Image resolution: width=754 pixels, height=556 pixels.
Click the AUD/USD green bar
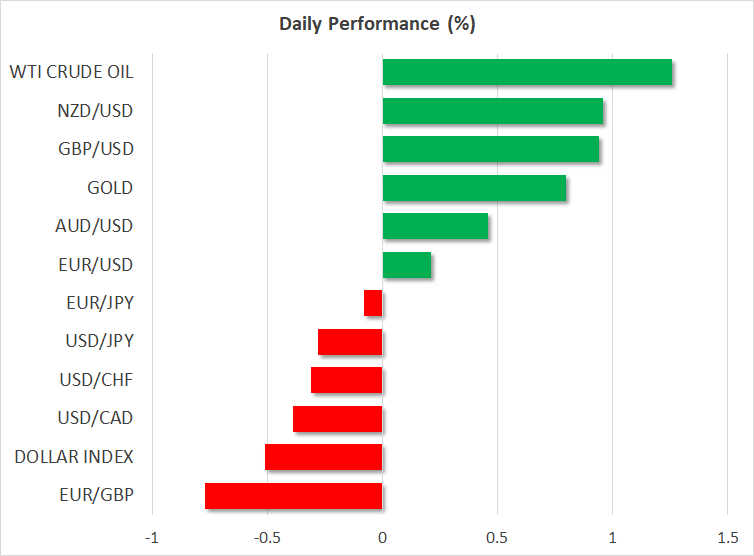pos(435,226)
